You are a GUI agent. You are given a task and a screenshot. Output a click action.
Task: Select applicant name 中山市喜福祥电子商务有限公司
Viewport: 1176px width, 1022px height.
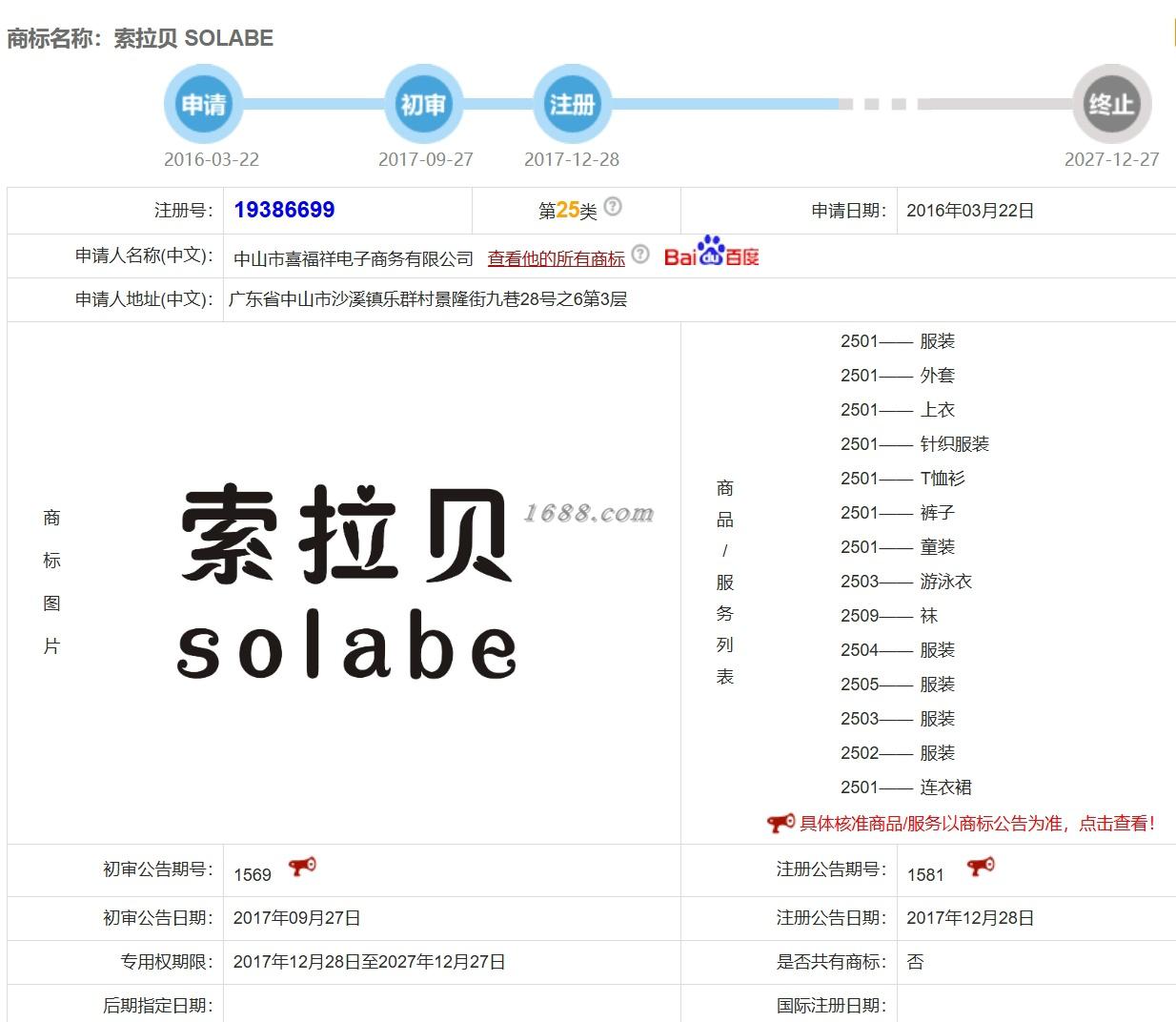354,258
